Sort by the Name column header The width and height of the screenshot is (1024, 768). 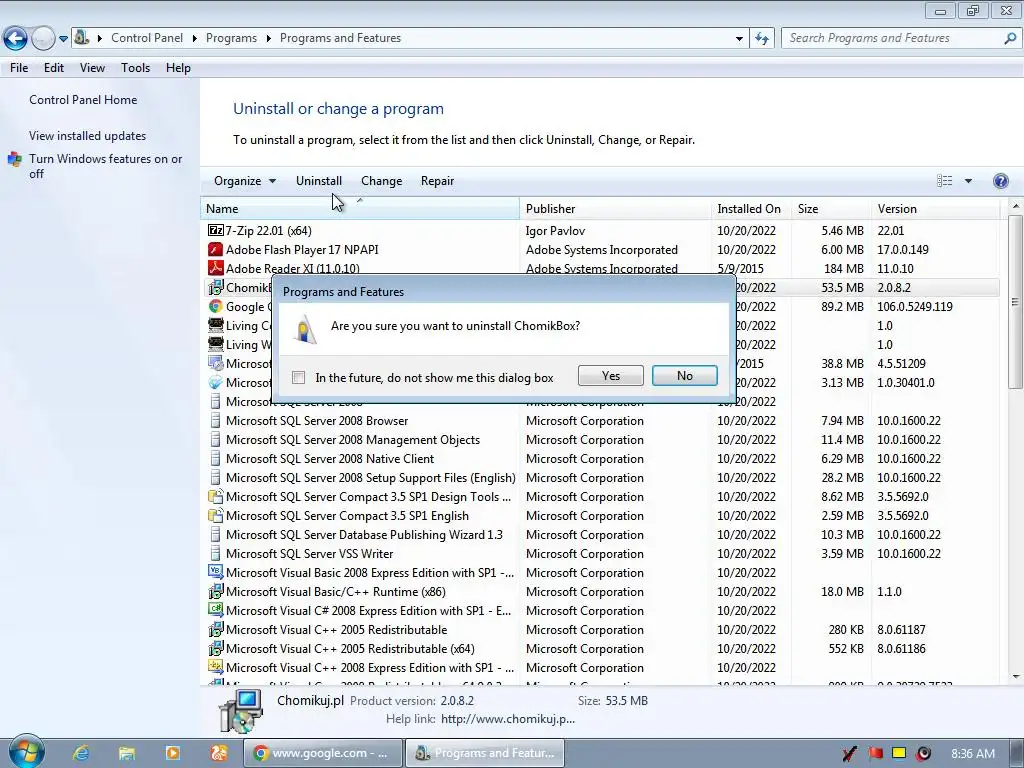[x=360, y=209]
